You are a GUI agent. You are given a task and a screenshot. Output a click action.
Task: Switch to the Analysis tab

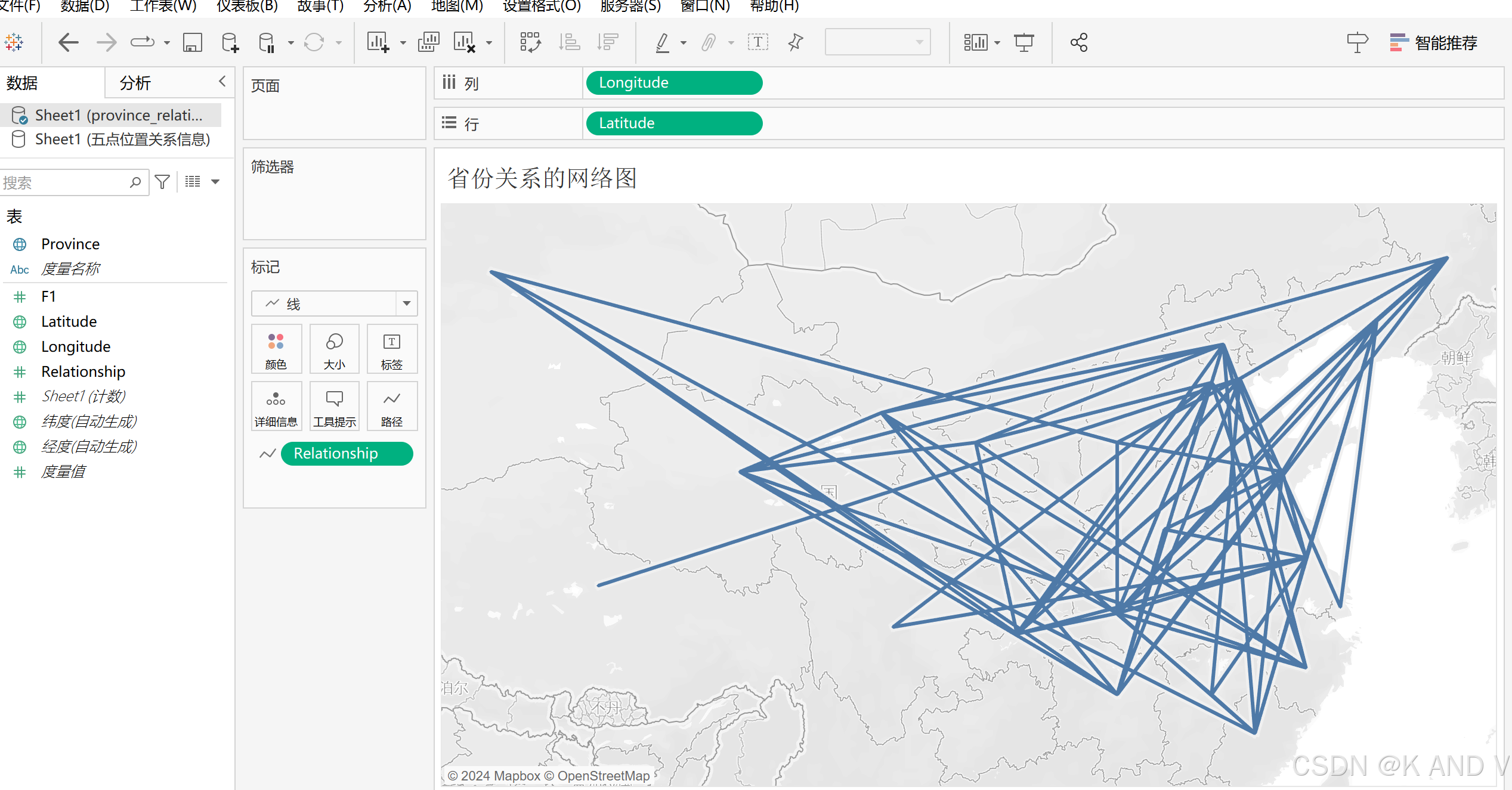135,83
